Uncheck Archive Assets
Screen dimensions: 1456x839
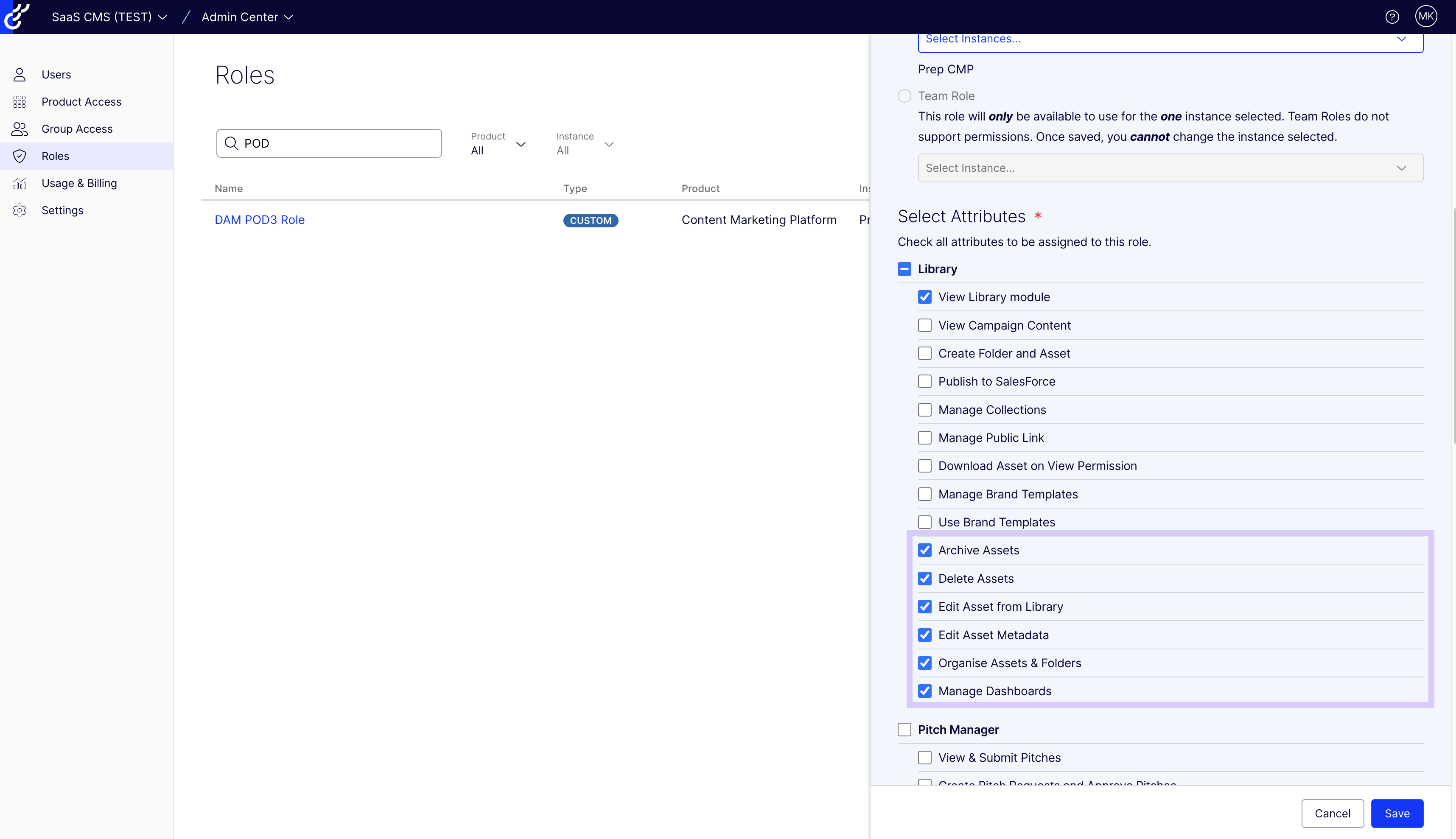pos(924,550)
